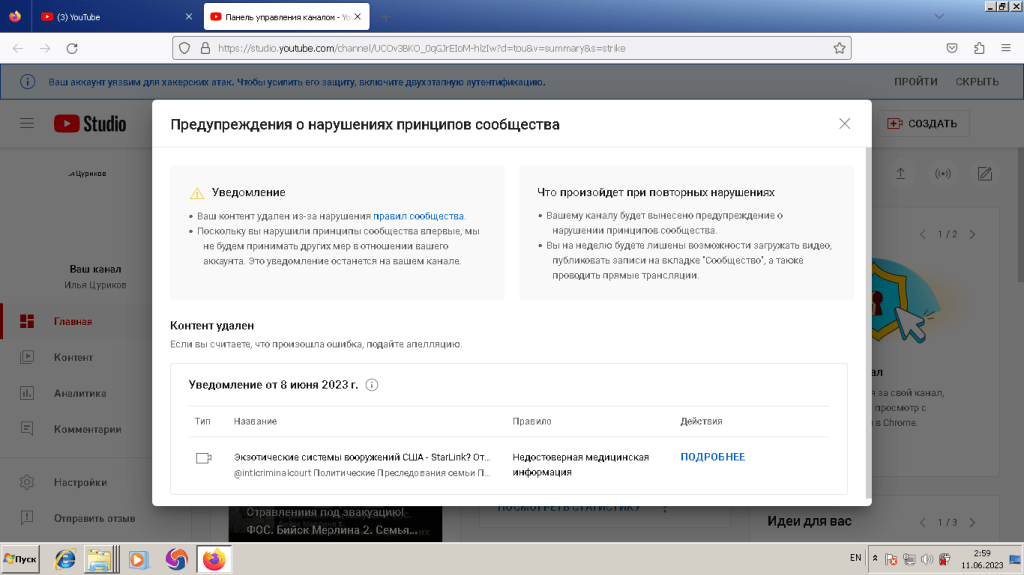Open Internet Explorer from the taskbar
Viewport: 1024px width, 575px height.
click(65, 559)
